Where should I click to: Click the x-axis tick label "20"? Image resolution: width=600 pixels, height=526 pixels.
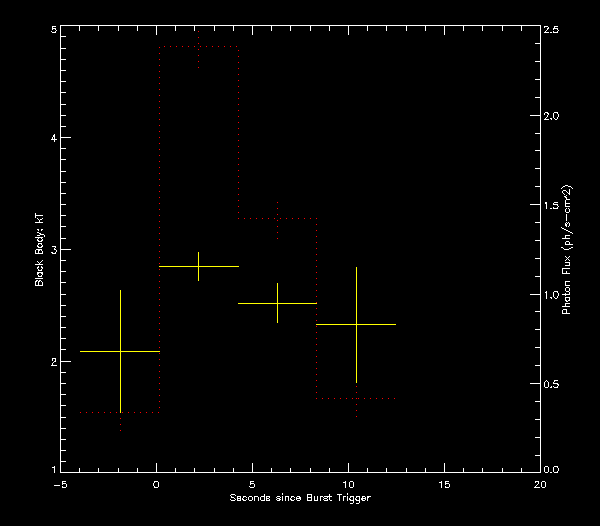coord(540,483)
